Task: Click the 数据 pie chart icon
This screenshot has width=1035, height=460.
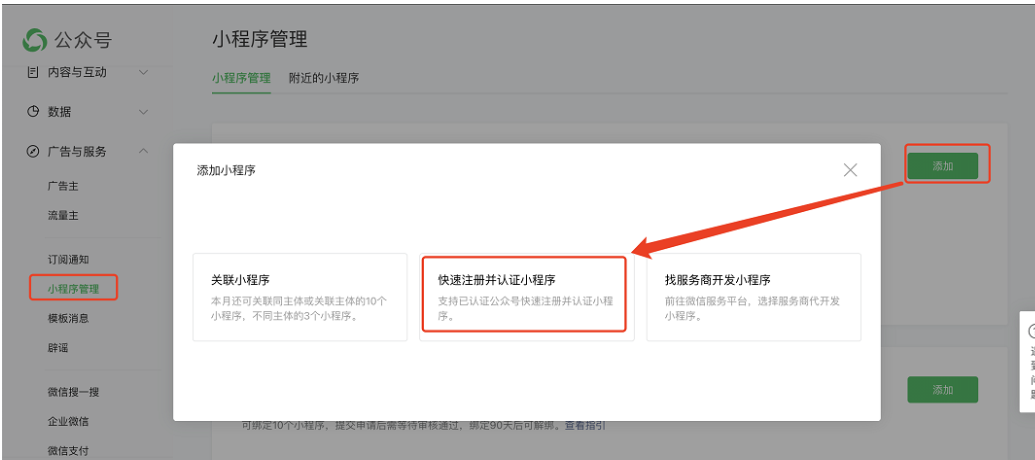Action: point(32,112)
